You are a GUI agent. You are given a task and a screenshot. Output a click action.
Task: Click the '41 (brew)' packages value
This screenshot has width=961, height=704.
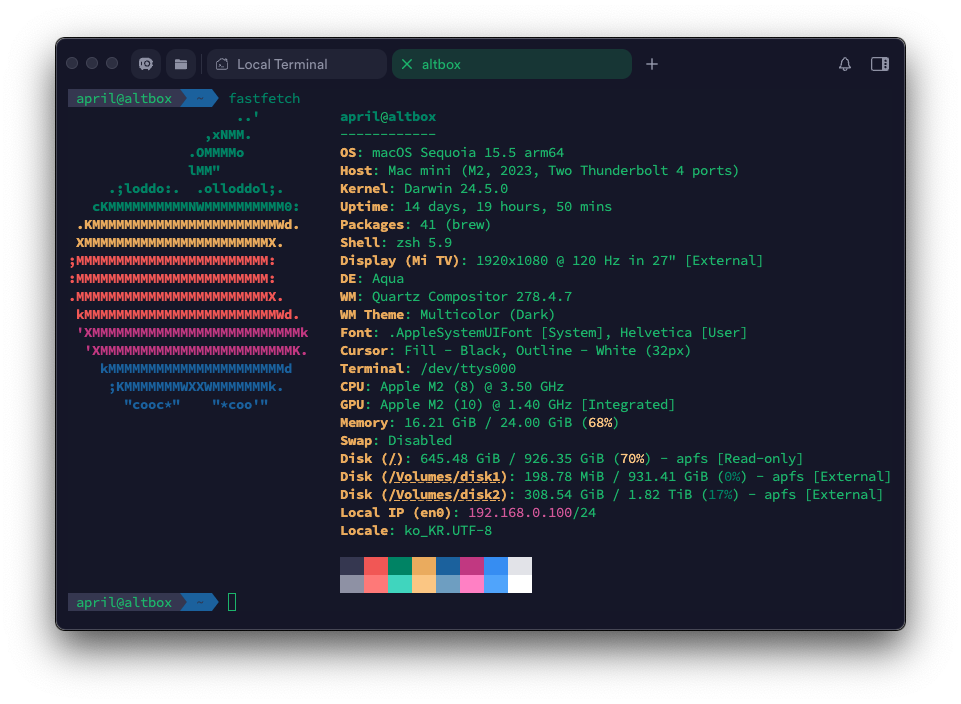(x=455, y=225)
